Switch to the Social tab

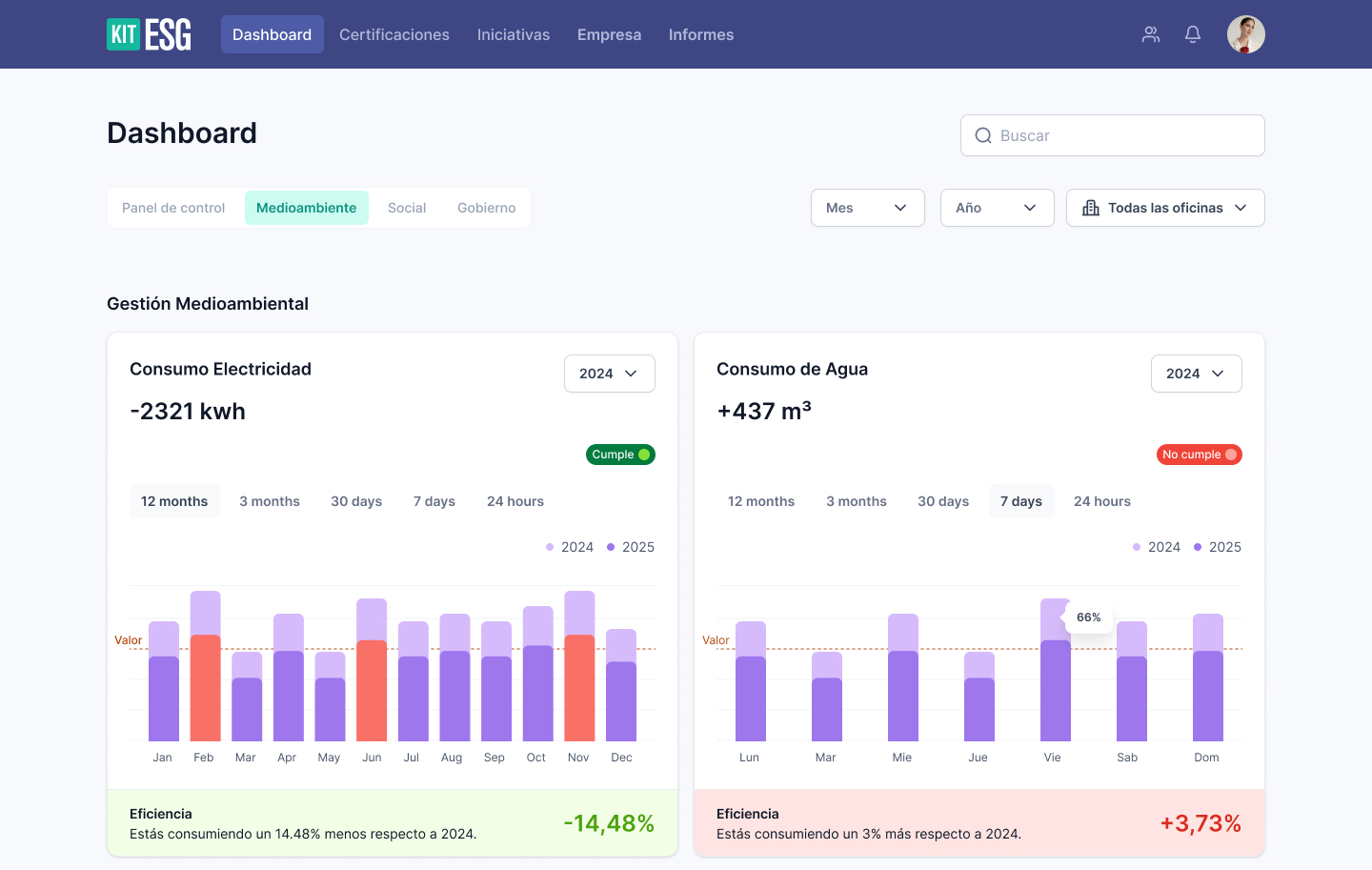click(x=407, y=208)
